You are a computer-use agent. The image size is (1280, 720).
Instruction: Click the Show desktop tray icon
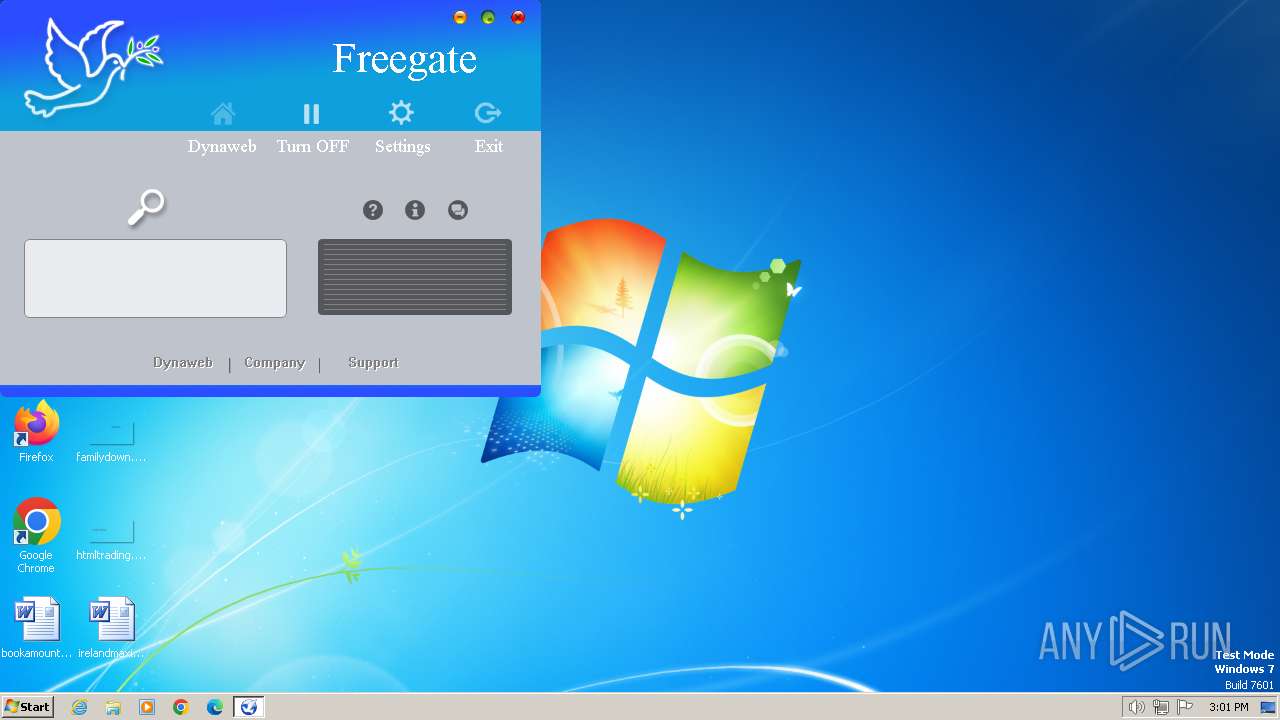point(1268,707)
